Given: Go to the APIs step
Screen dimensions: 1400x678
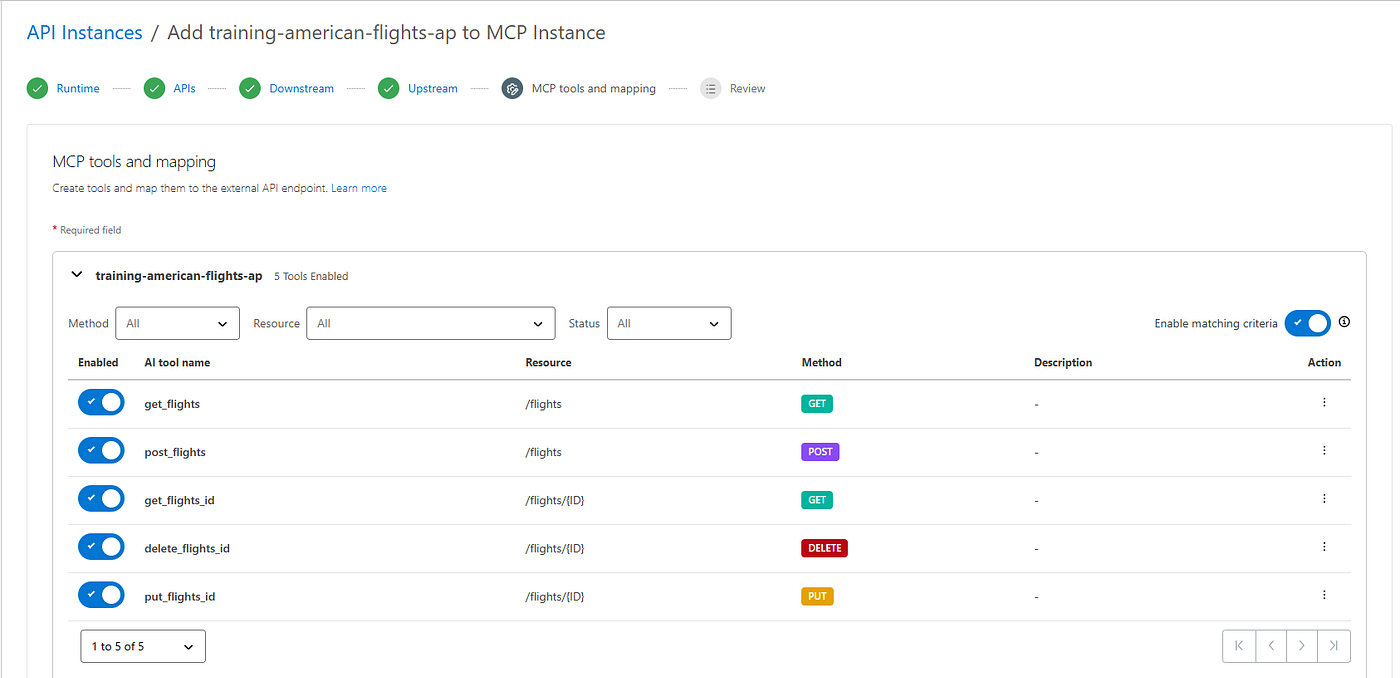Looking at the screenshot, I should coord(184,88).
